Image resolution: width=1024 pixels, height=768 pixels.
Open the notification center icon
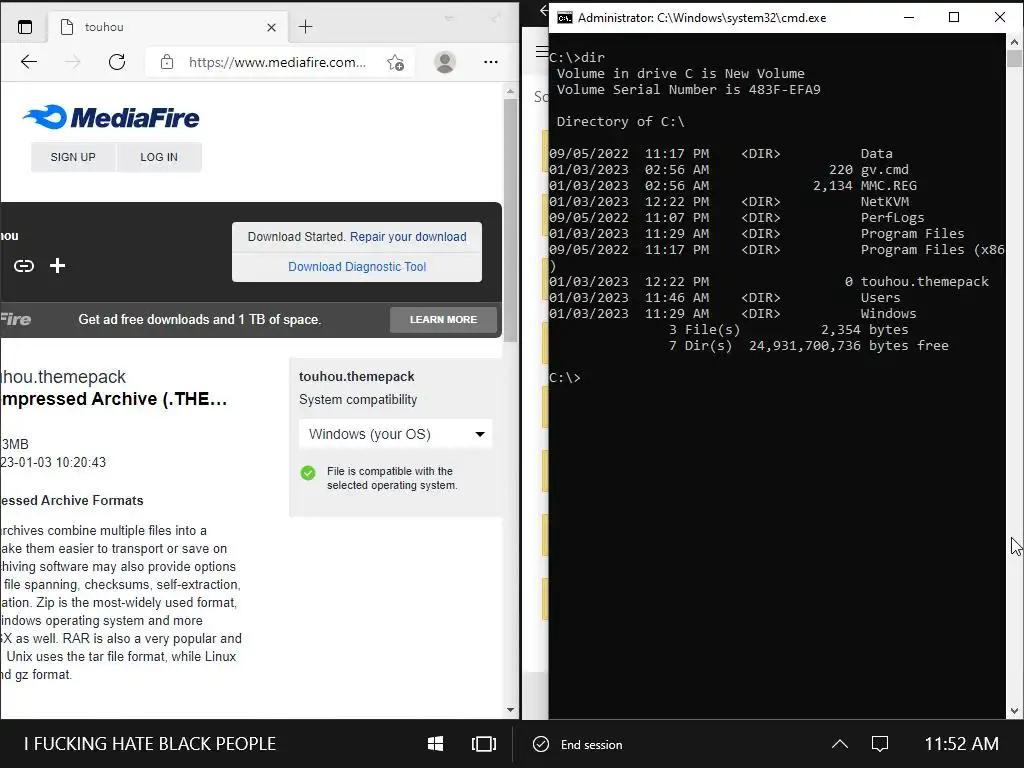[x=880, y=744]
